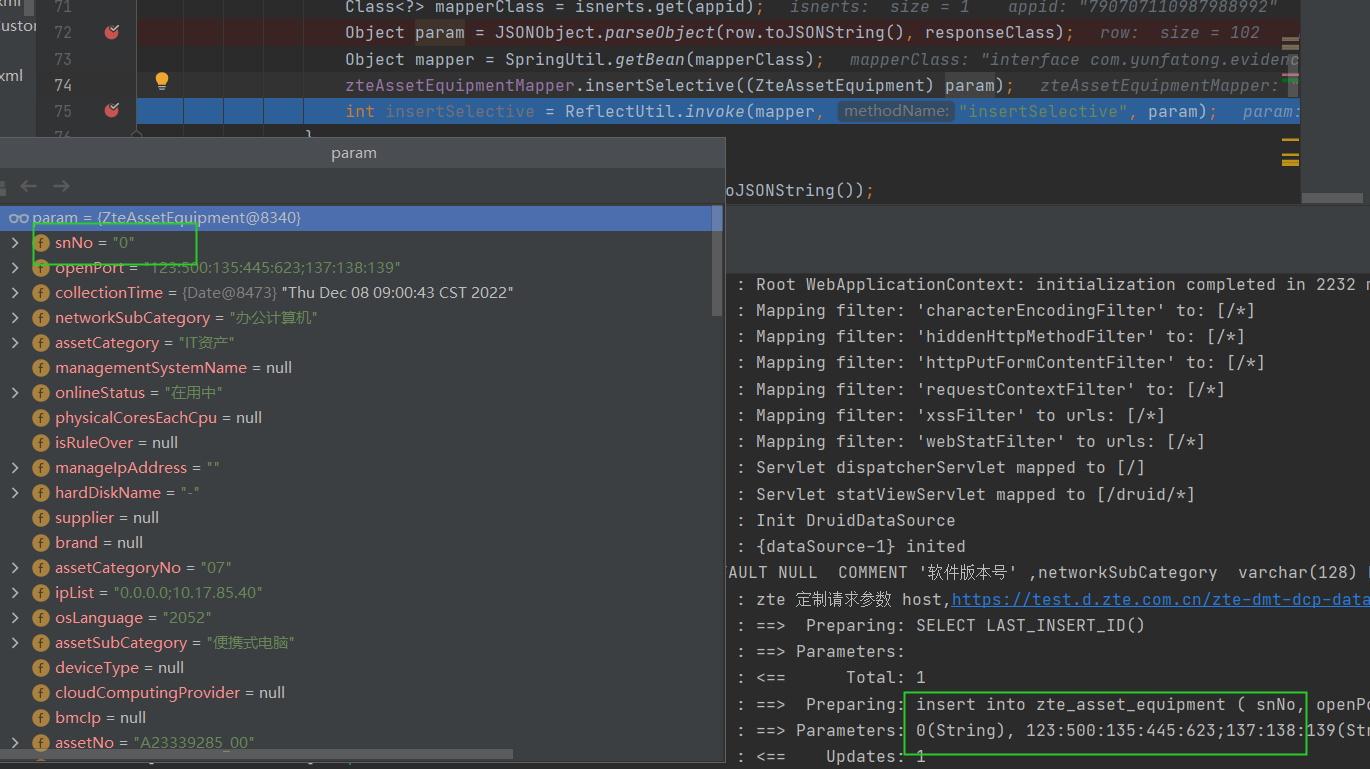Click the field icon next to isRuleOver

(41, 443)
